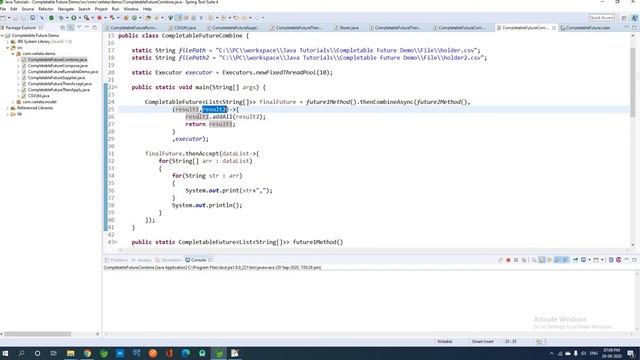This screenshot has width=640, height=360.
Task: Toggle Scroll Lock in Console toolbar
Action: [x=542, y=260]
